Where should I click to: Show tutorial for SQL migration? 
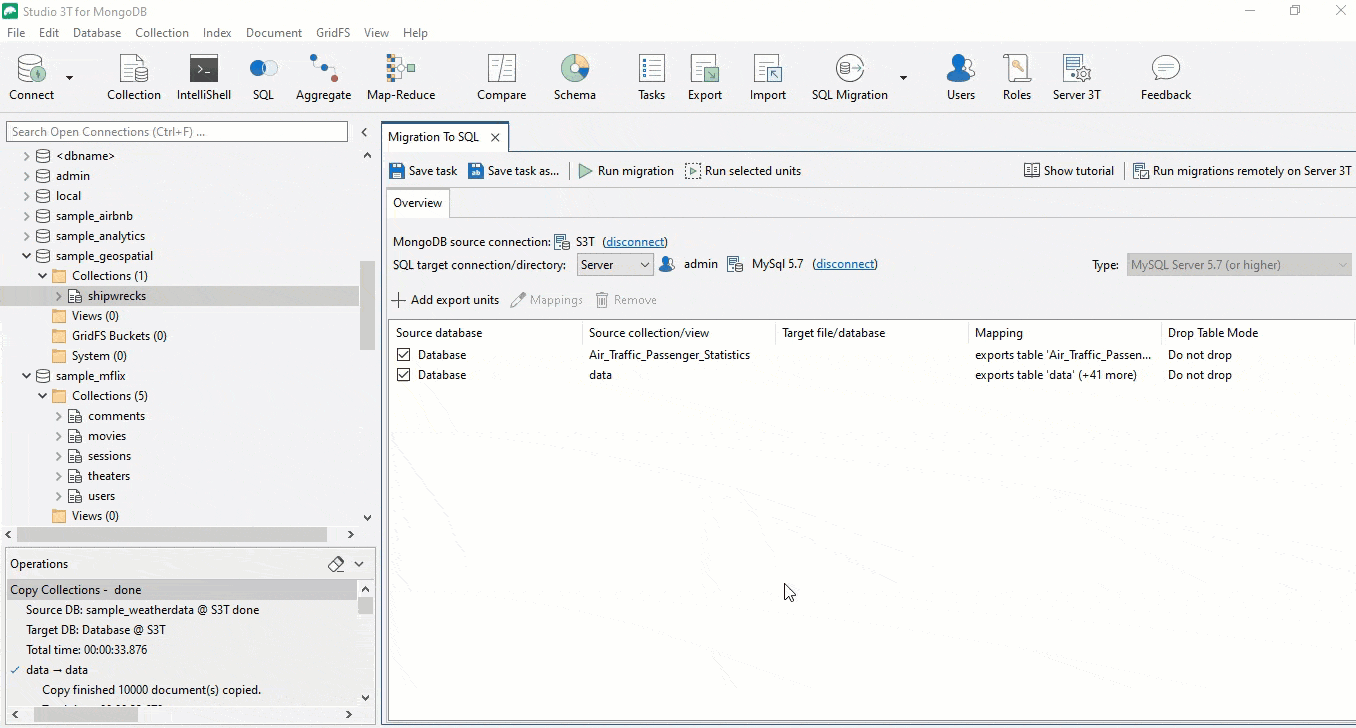click(x=1069, y=171)
